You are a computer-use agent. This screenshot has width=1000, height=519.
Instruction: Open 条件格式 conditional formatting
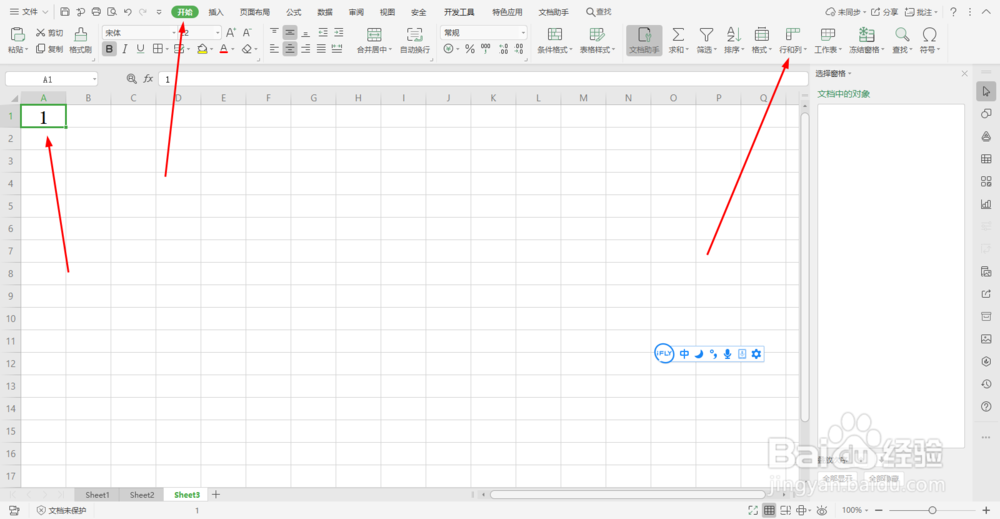(x=555, y=40)
